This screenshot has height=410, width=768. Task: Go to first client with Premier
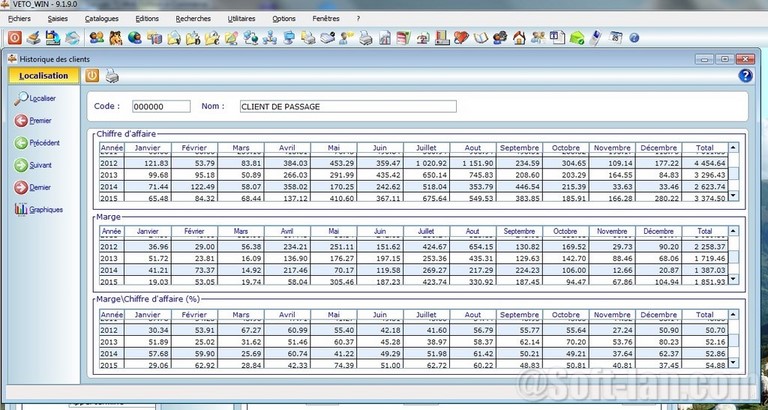tap(21, 121)
